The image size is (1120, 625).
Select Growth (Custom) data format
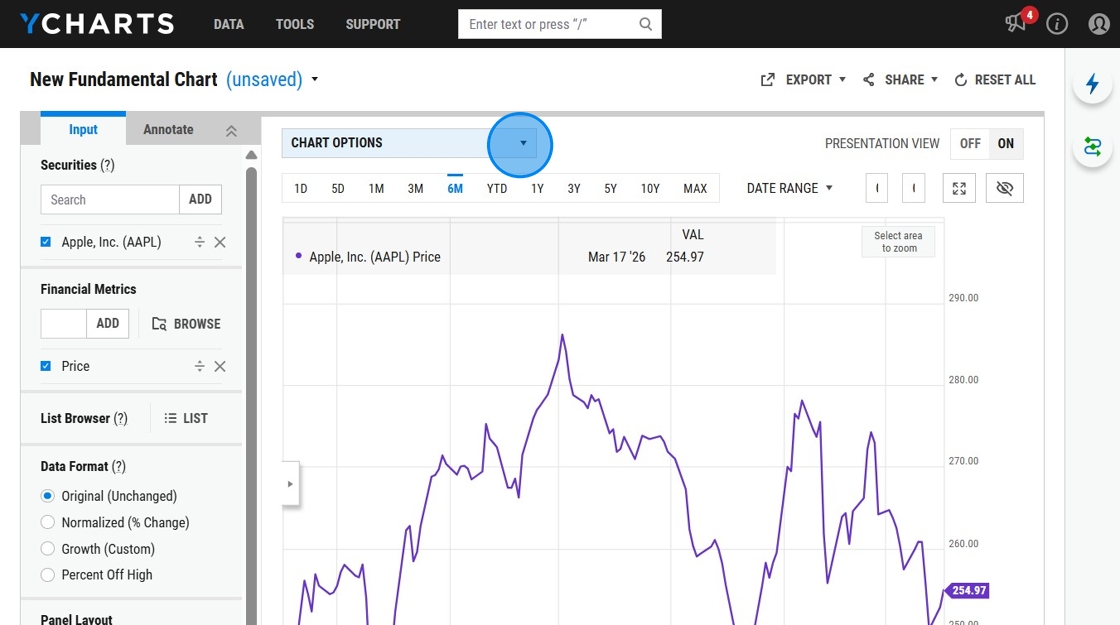48,549
